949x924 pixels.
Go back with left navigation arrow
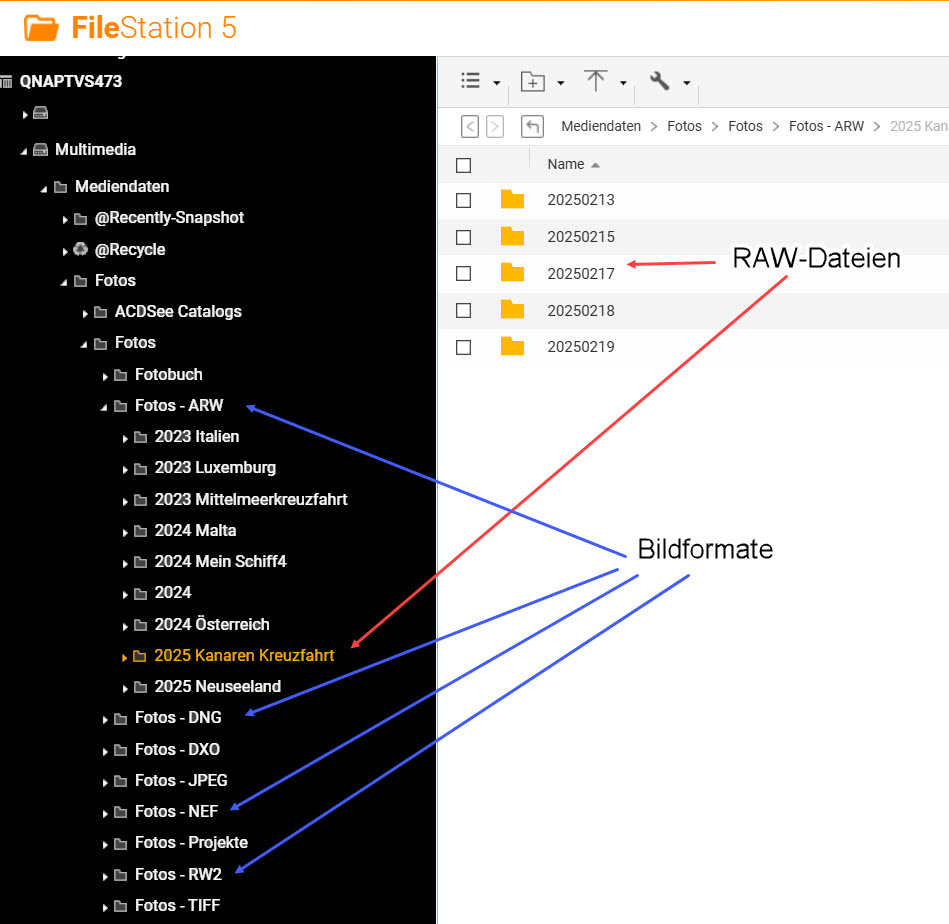click(469, 127)
